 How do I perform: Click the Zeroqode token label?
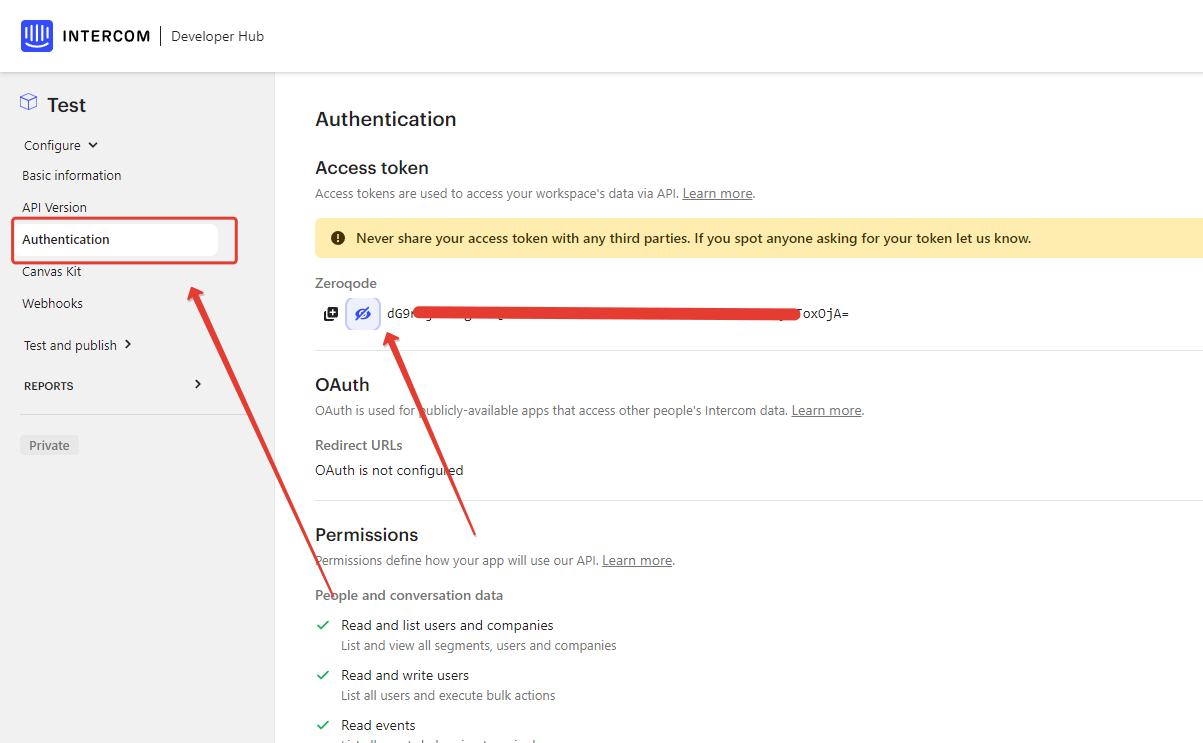346,283
